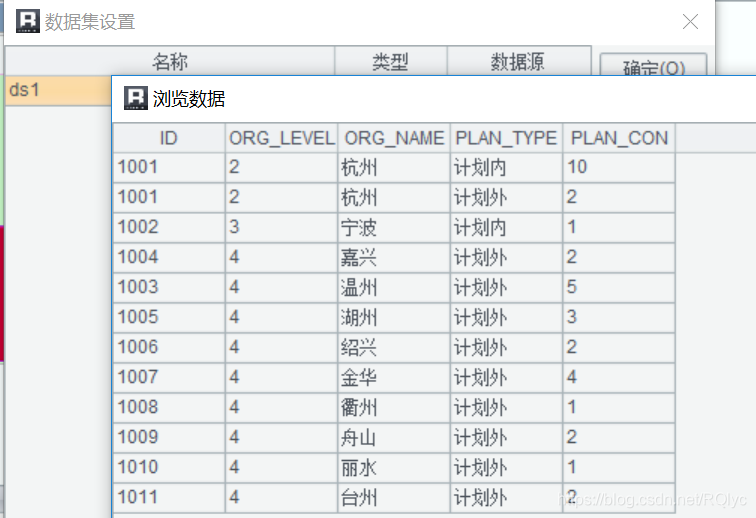Select the cell showing ID 1004

click(169, 258)
